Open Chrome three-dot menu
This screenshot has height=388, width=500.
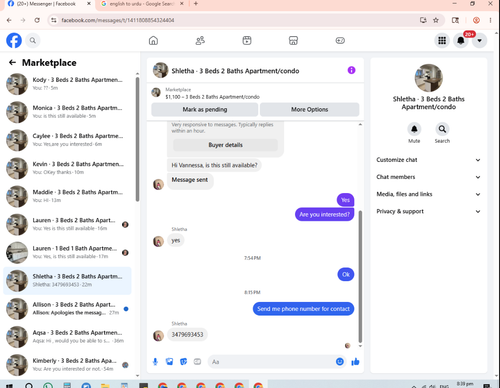[x=490, y=20]
